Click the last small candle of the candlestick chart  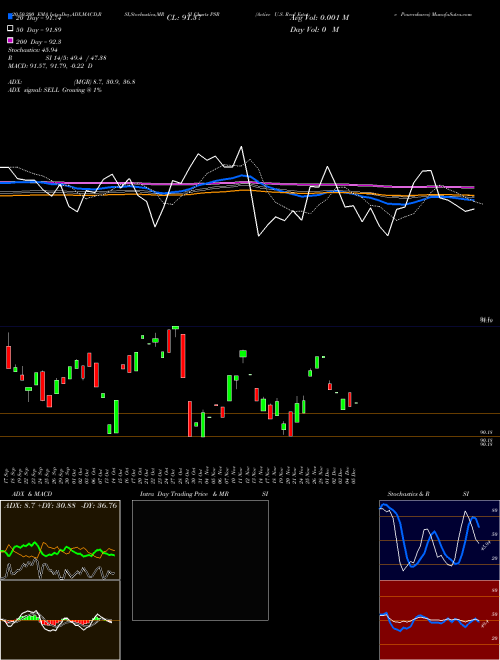356,403
